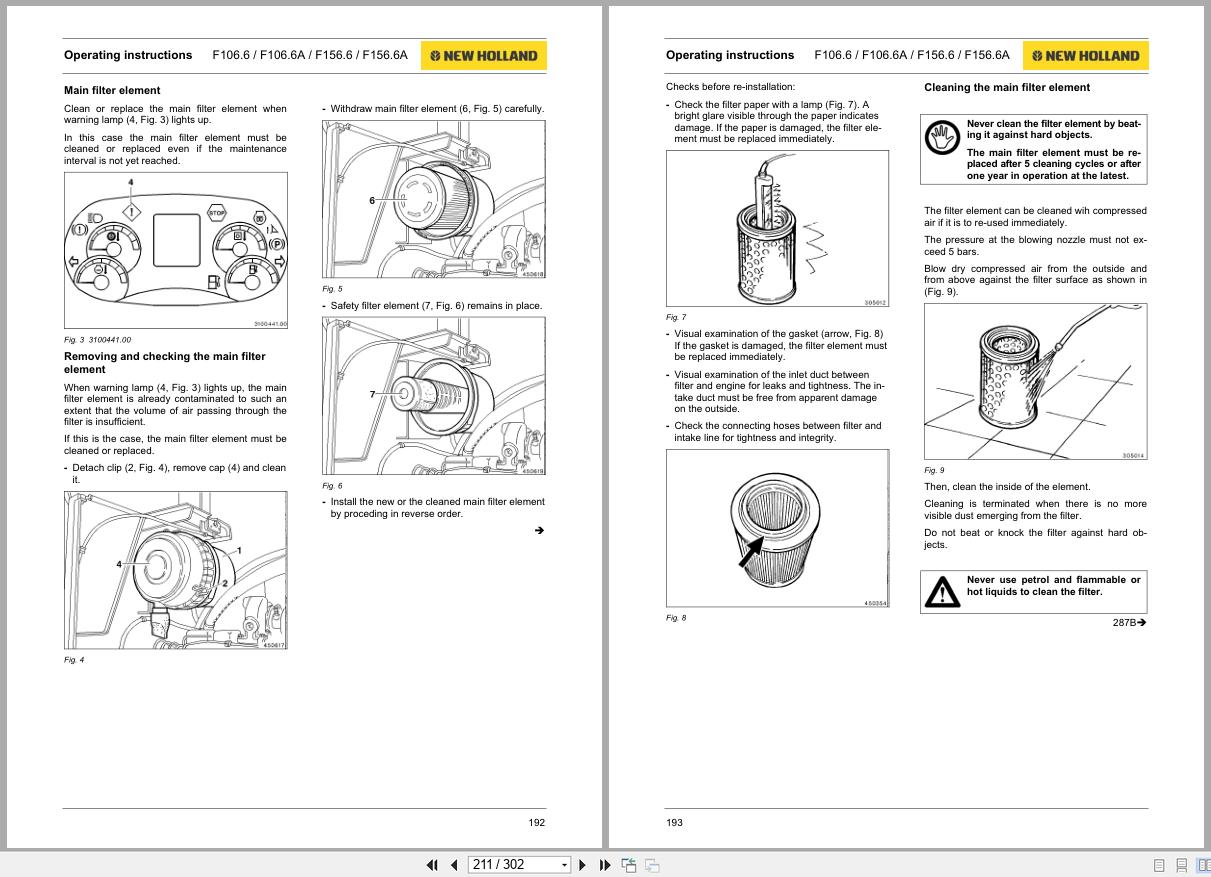The image size is (1211, 877).
Task: Click the Fig. 8 gasket illustration
Action: point(777,528)
